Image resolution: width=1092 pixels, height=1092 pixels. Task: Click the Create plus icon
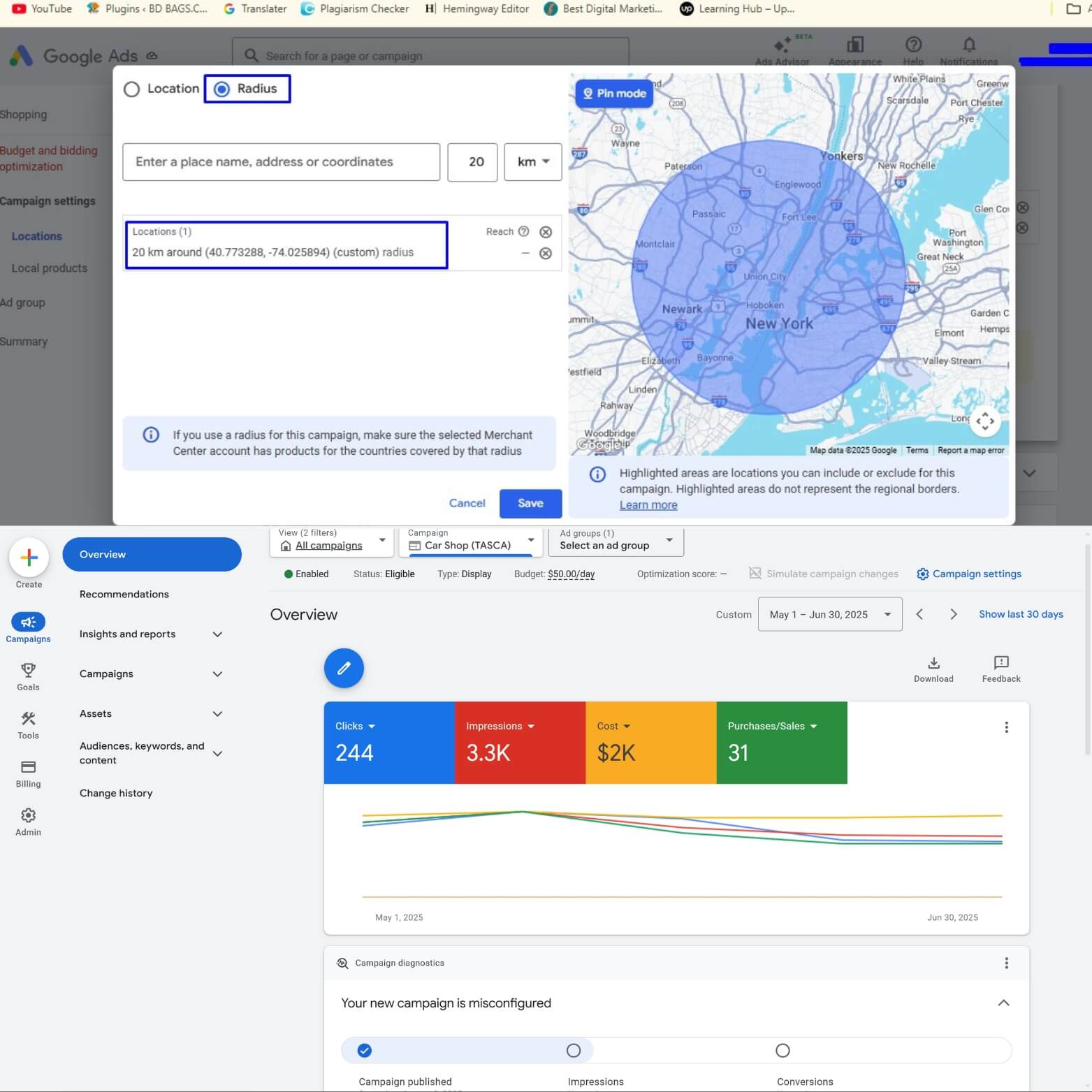(29, 558)
